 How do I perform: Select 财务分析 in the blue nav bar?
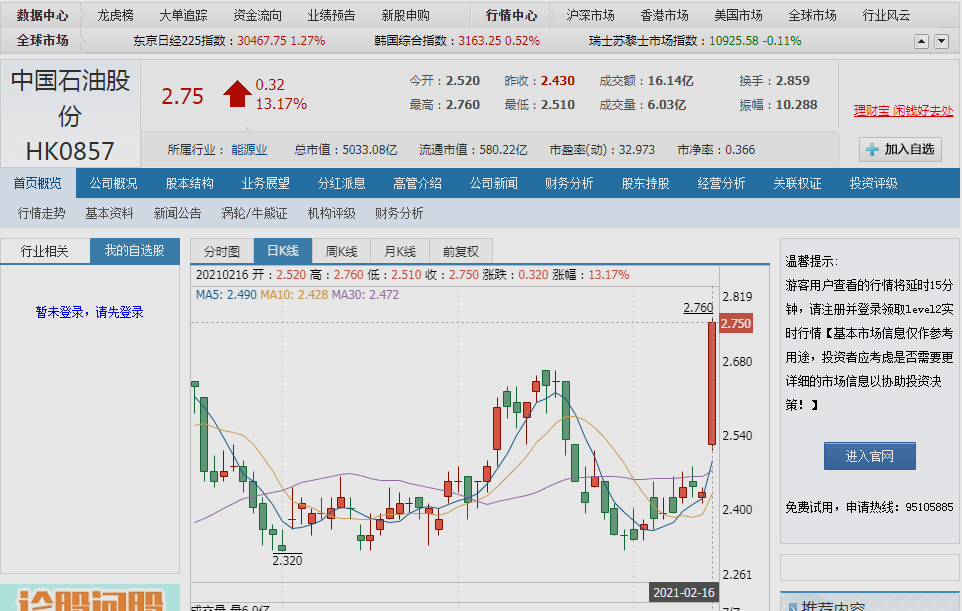pos(569,183)
